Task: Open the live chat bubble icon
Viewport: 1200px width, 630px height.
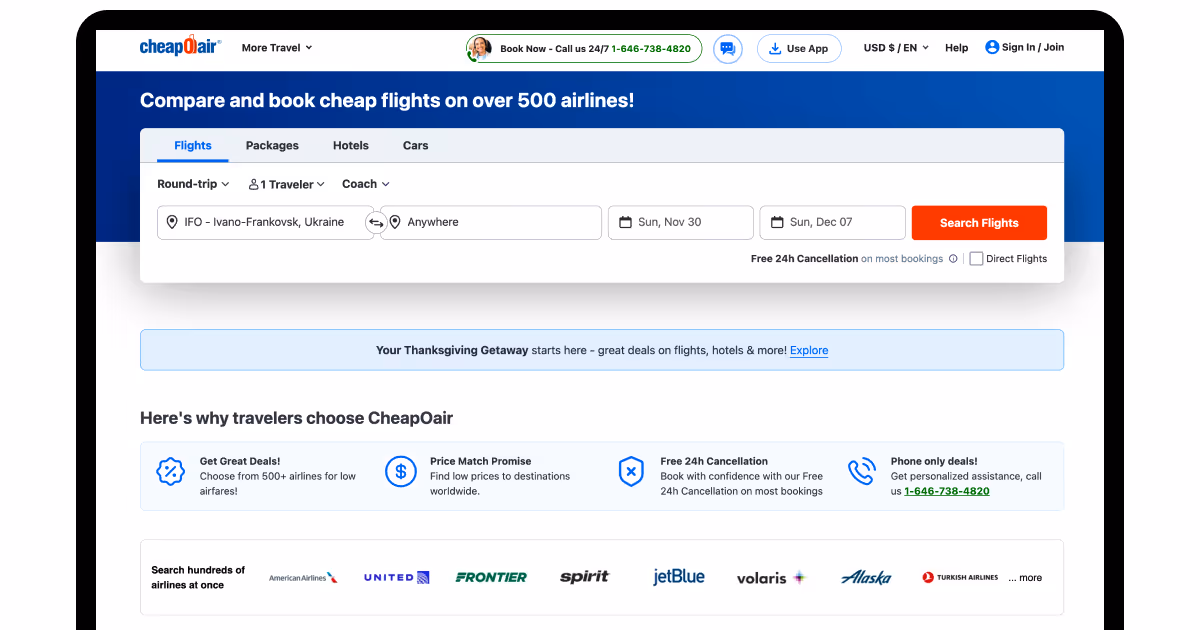Action: [727, 48]
